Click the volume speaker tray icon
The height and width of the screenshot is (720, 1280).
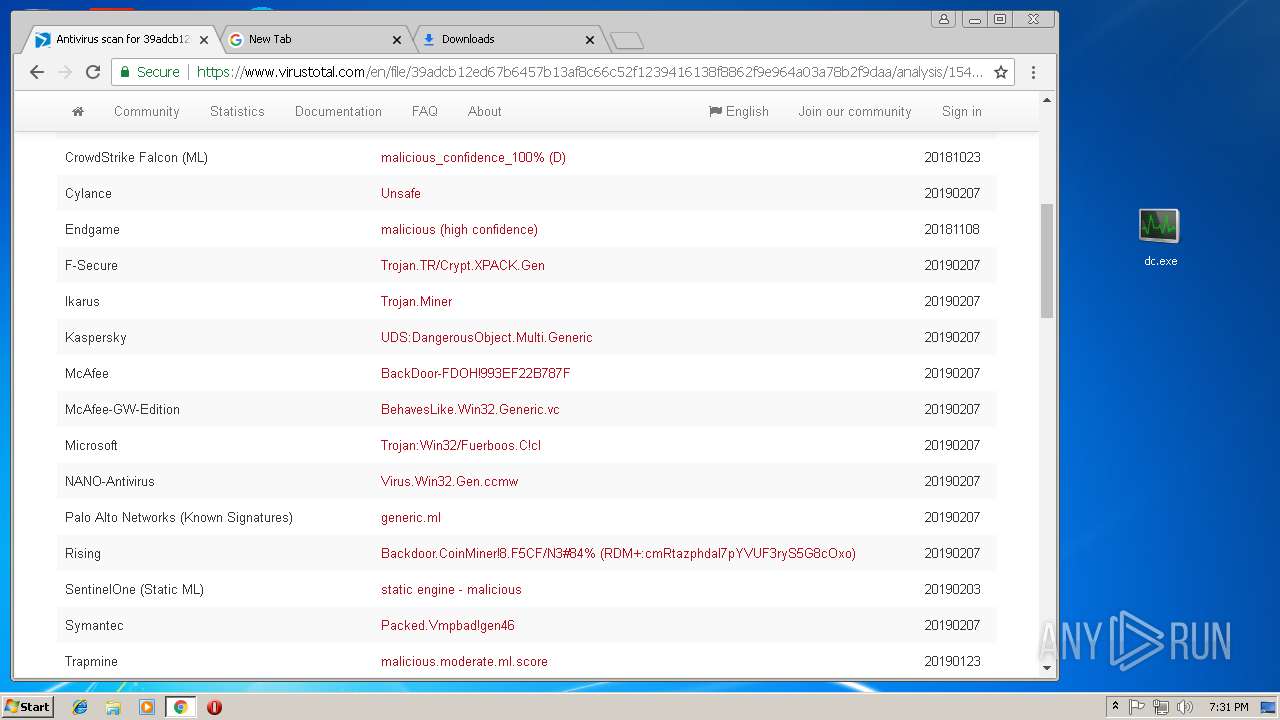pos(1184,707)
